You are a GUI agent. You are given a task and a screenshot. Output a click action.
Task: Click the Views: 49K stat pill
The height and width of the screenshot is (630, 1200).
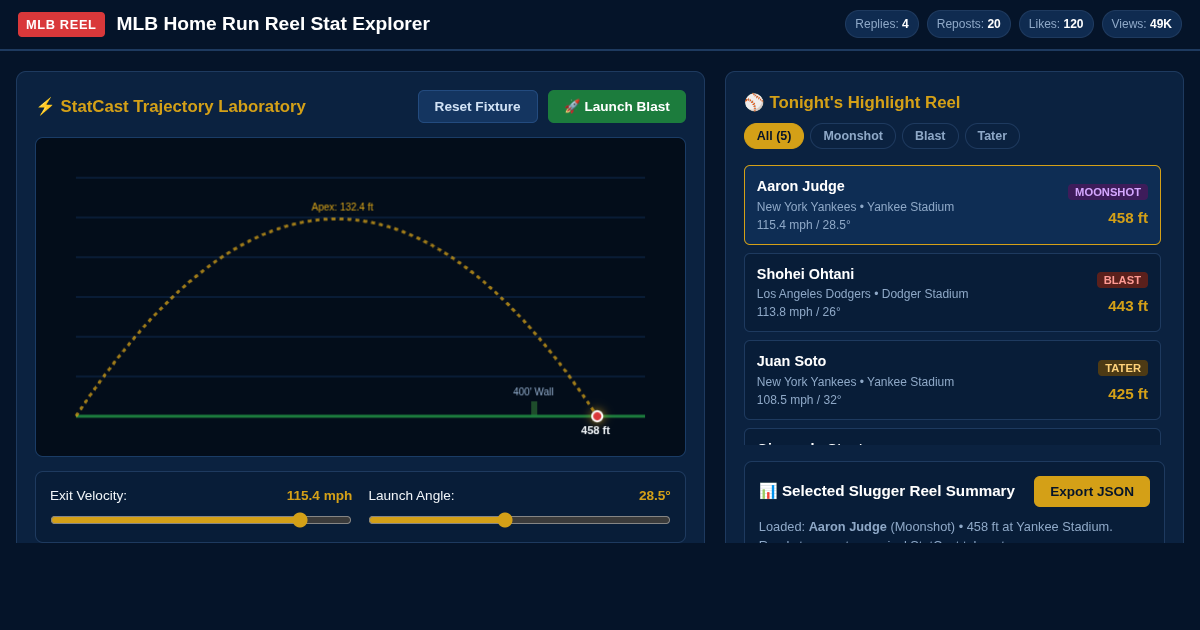click(x=1142, y=24)
